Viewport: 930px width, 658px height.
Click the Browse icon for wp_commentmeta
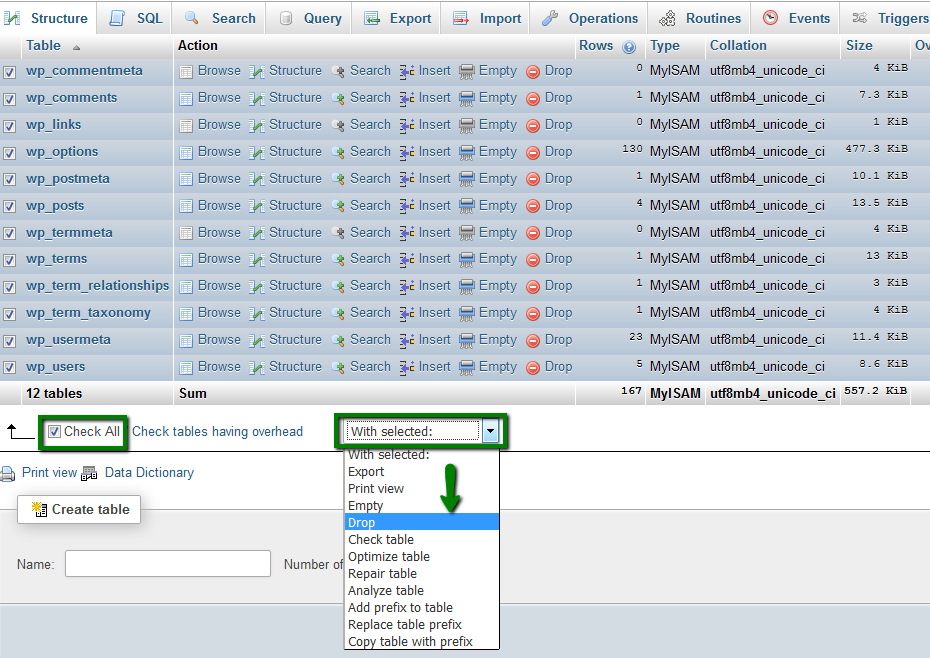(186, 72)
